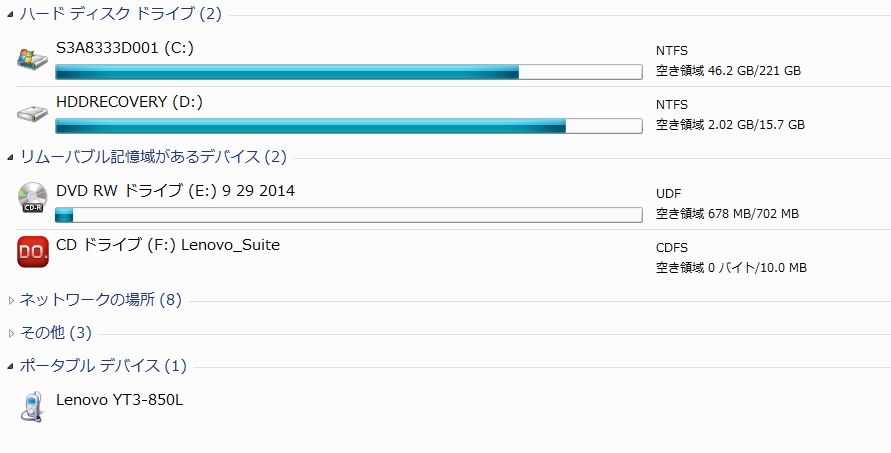Select the C: drive Windows icon
Viewport: 891px width, 453px height.
pyautogui.click(x=32, y=59)
